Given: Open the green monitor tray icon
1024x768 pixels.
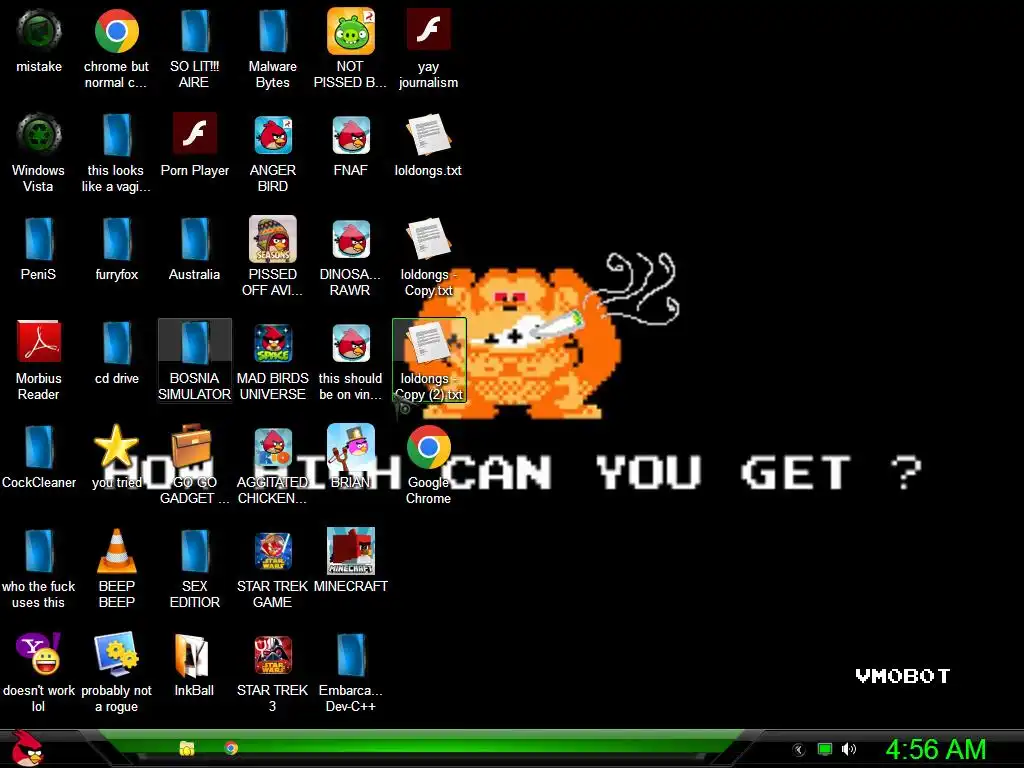Looking at the screenshot, I should pos(825,749).
